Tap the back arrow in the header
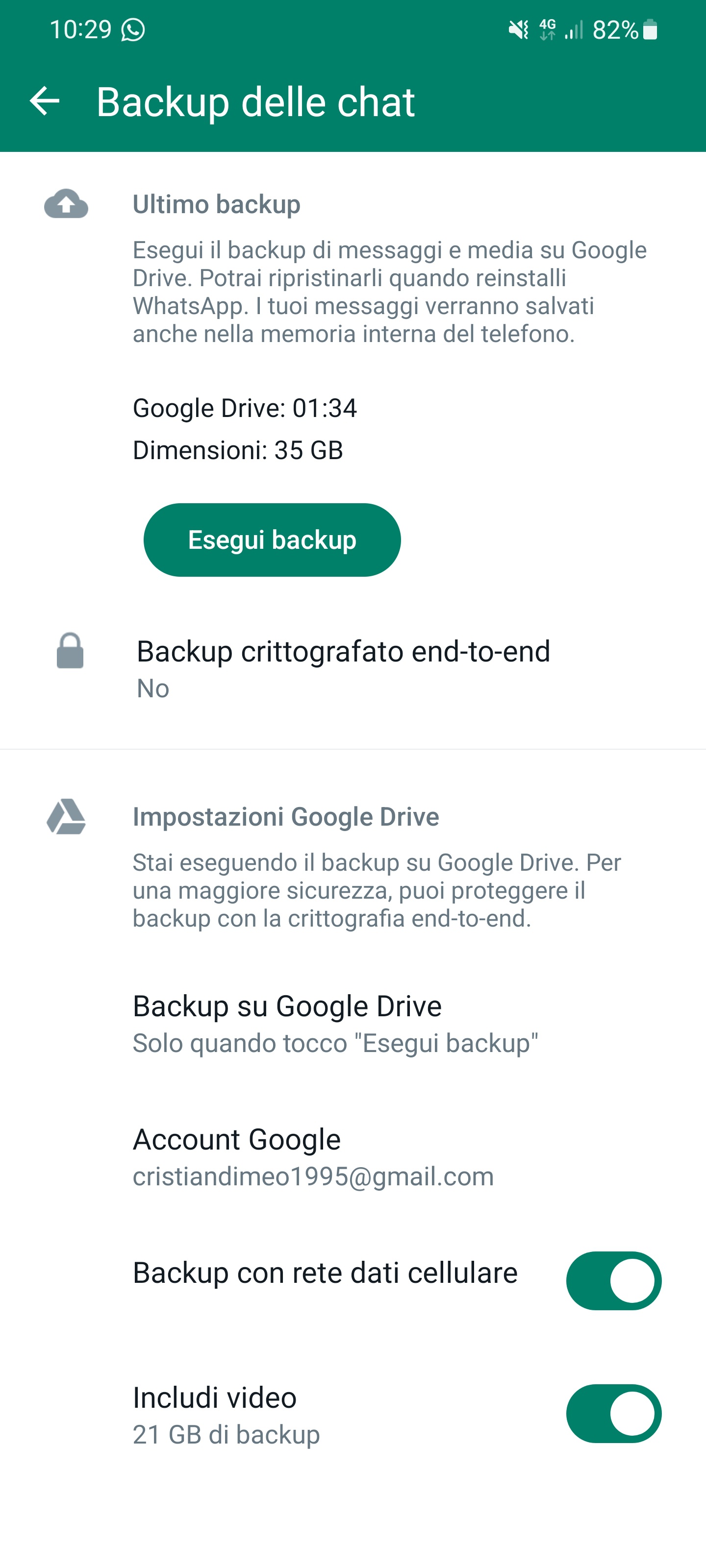 click(x=45, y=101)
